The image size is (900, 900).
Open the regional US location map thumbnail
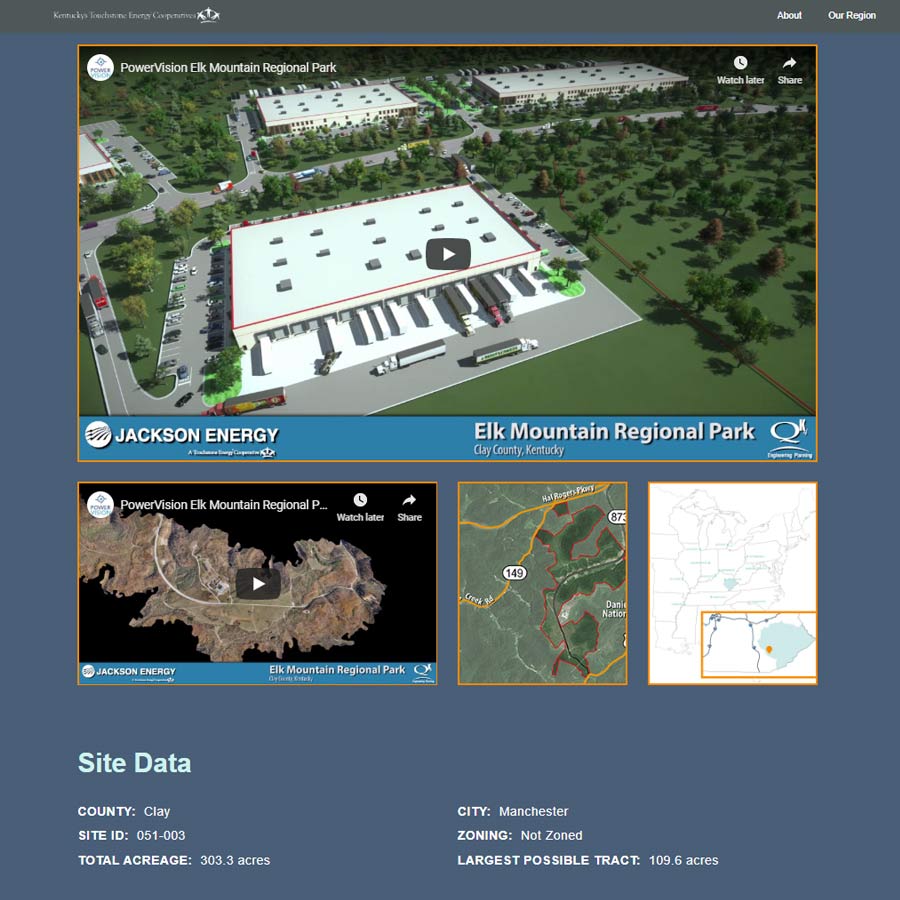[732, 583]
